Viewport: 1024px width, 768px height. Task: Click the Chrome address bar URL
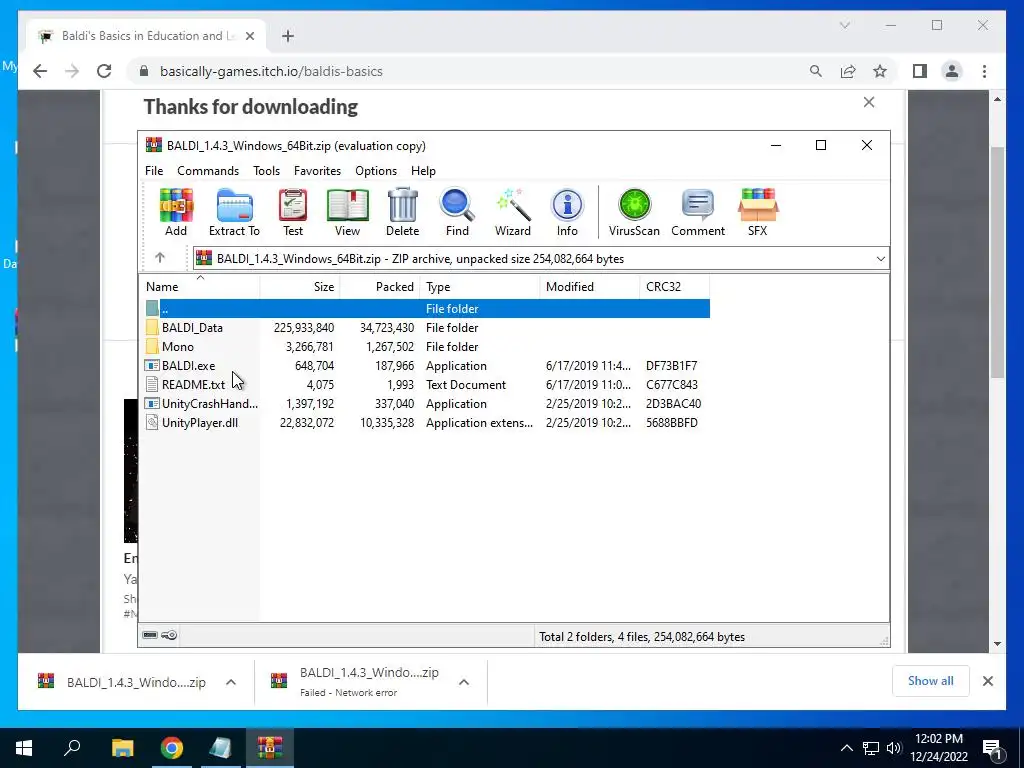tap(271, 71)
